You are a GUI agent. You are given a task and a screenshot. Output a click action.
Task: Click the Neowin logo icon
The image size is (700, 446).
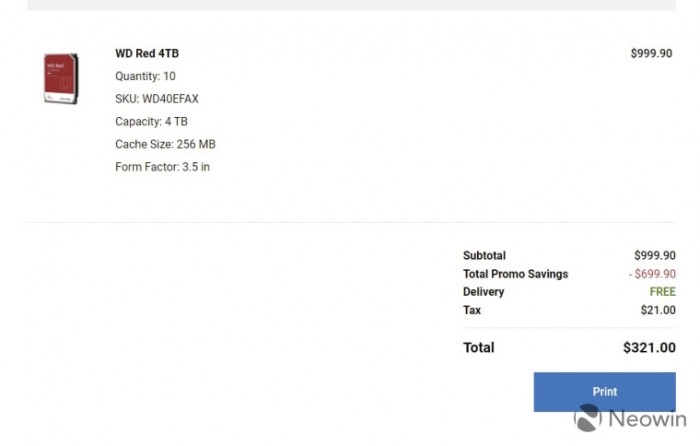coord(588,419)
